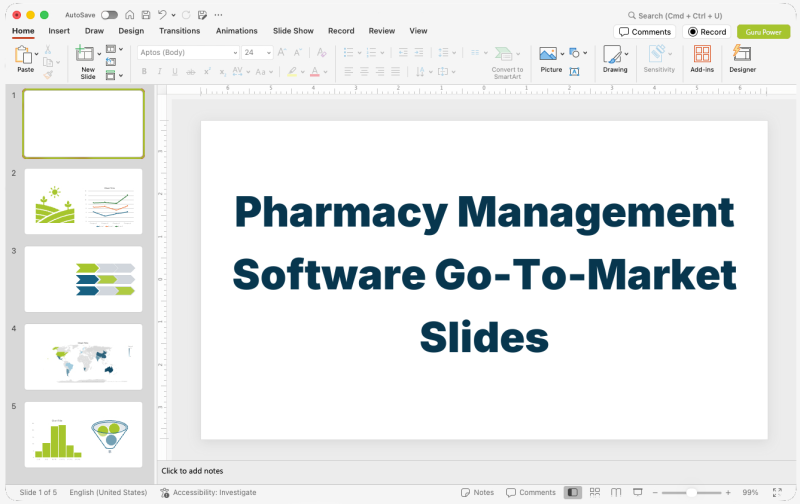Click the Sensitivity icon
Image resolution: width=800 pixels, height=504 pixels.
[x=657, y=54]
